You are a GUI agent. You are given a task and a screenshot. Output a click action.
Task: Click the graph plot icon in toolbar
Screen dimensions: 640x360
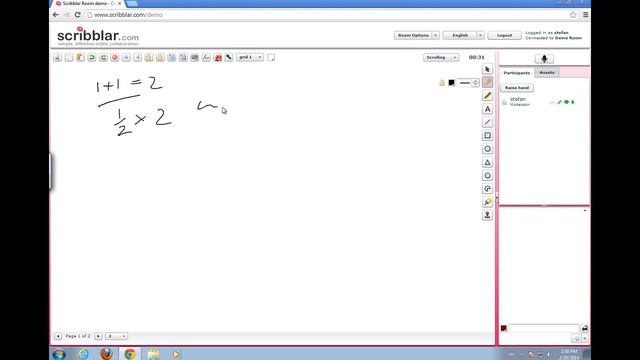[x=206, y=58]
